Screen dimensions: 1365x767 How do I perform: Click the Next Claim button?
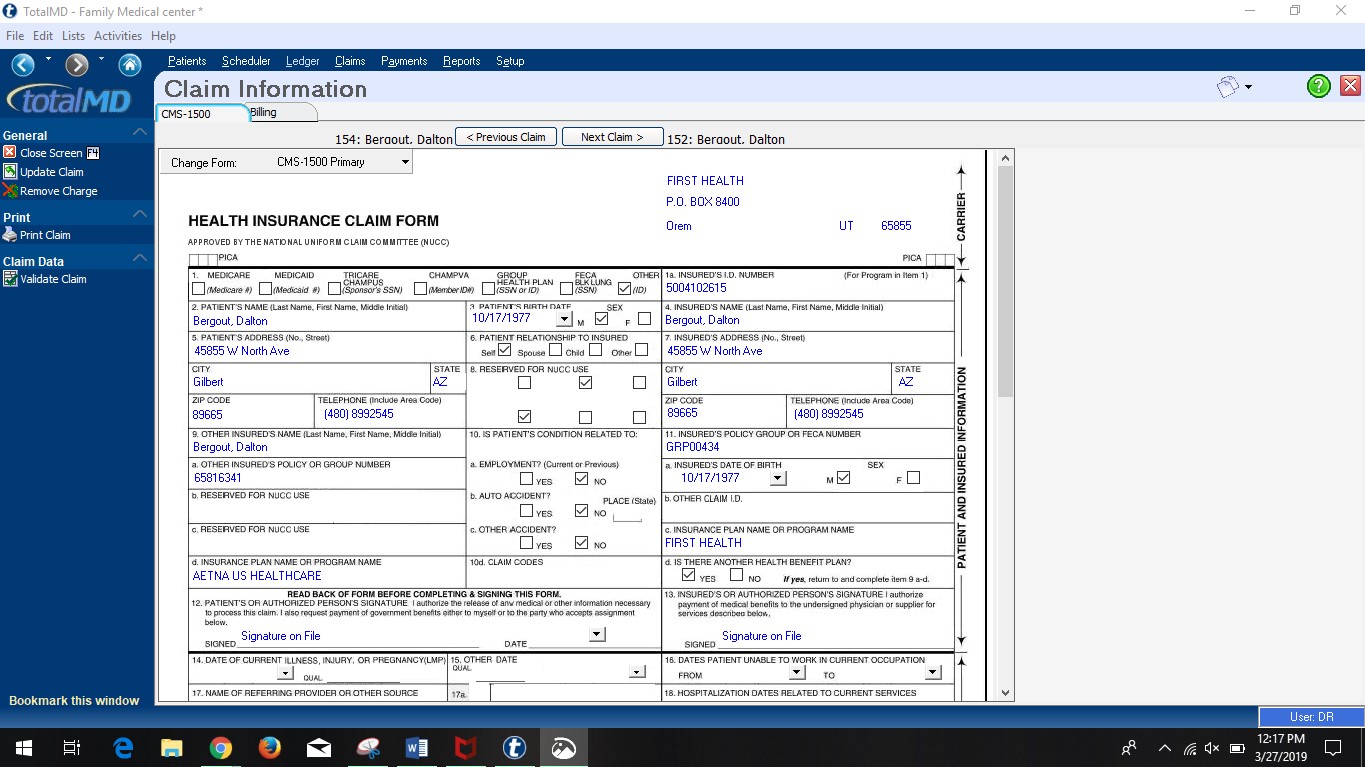coord(613,137)
